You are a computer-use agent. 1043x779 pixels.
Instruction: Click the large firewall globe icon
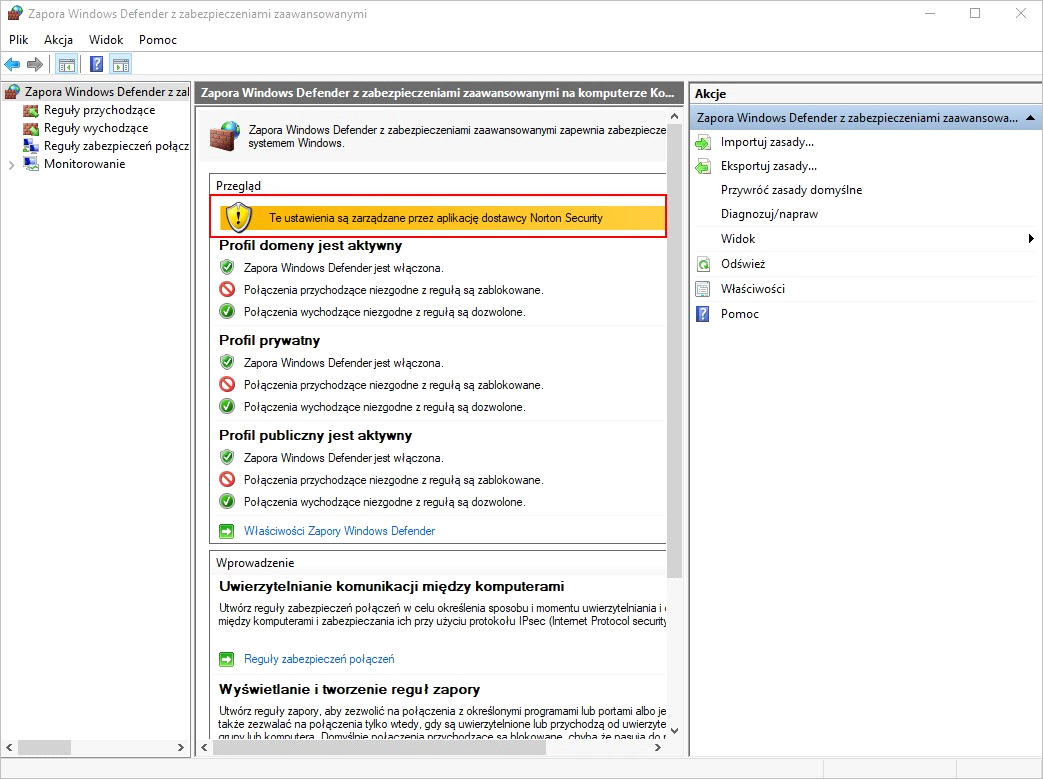(225, 136)
